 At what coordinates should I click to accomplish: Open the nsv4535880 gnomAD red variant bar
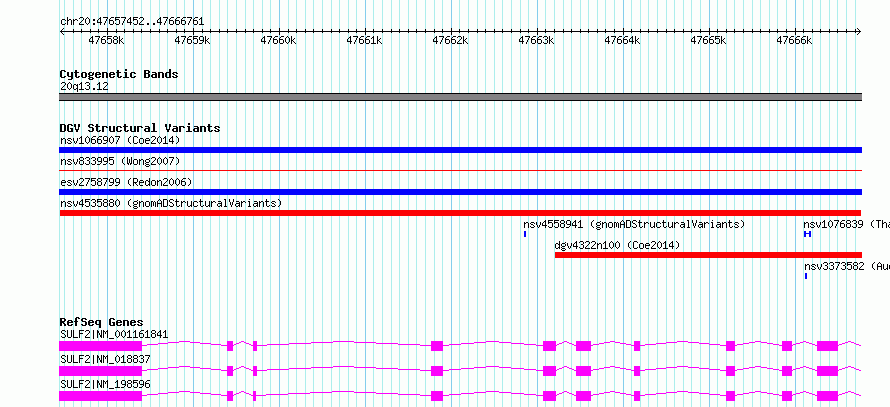pos(460,213)
